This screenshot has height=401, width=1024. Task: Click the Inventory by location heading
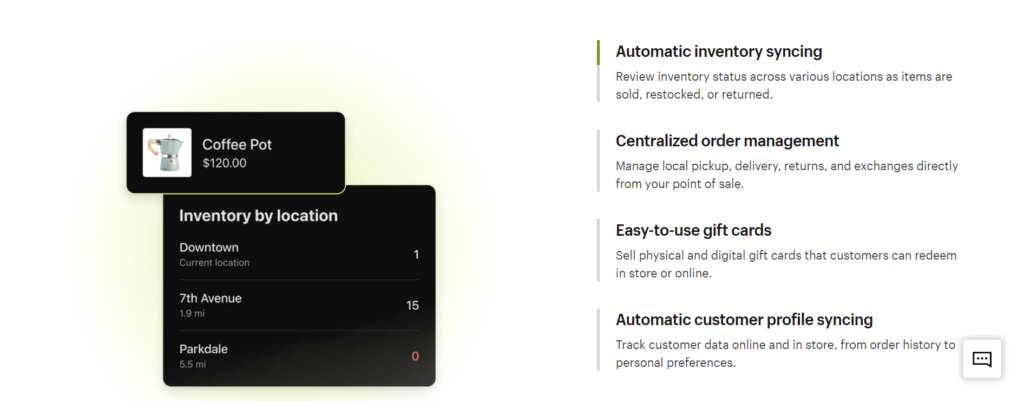point(258,215)
